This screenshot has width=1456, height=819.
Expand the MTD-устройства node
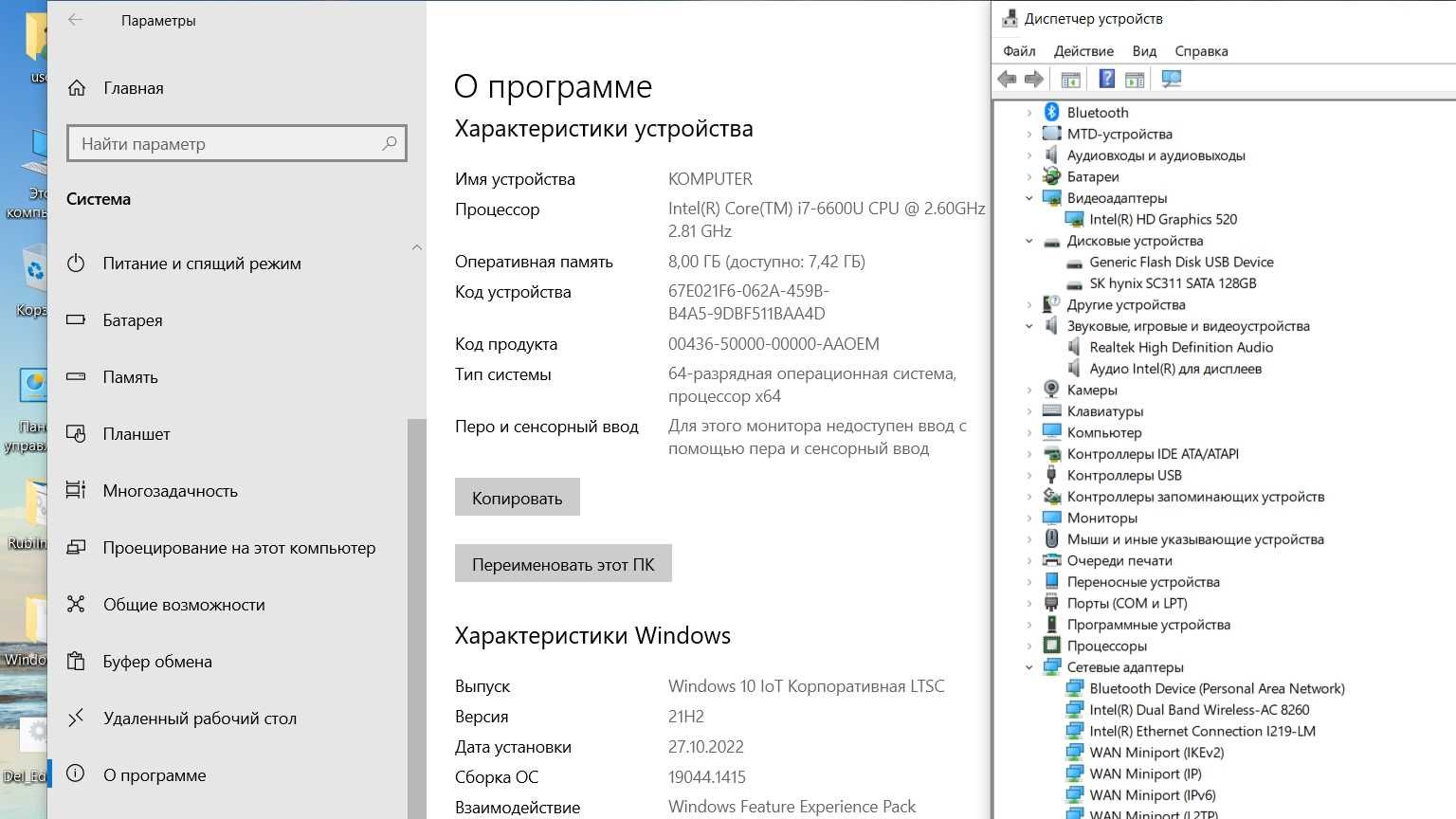pyautogui.click(x=1029, y=134)
